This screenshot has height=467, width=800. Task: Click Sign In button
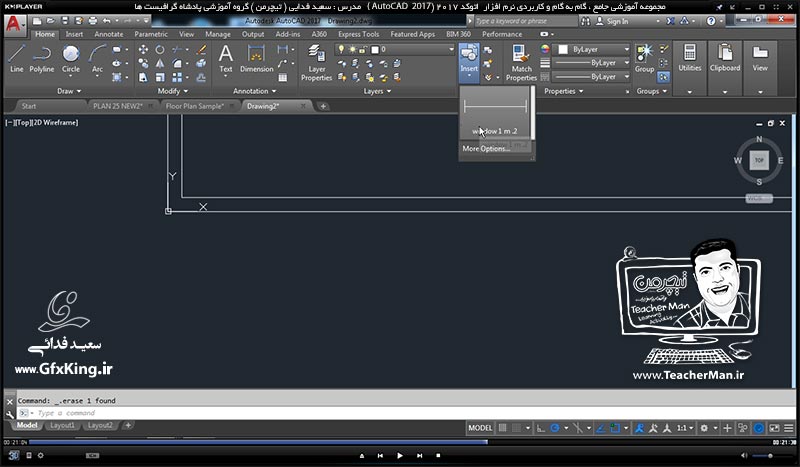click(x=611, y=21)
